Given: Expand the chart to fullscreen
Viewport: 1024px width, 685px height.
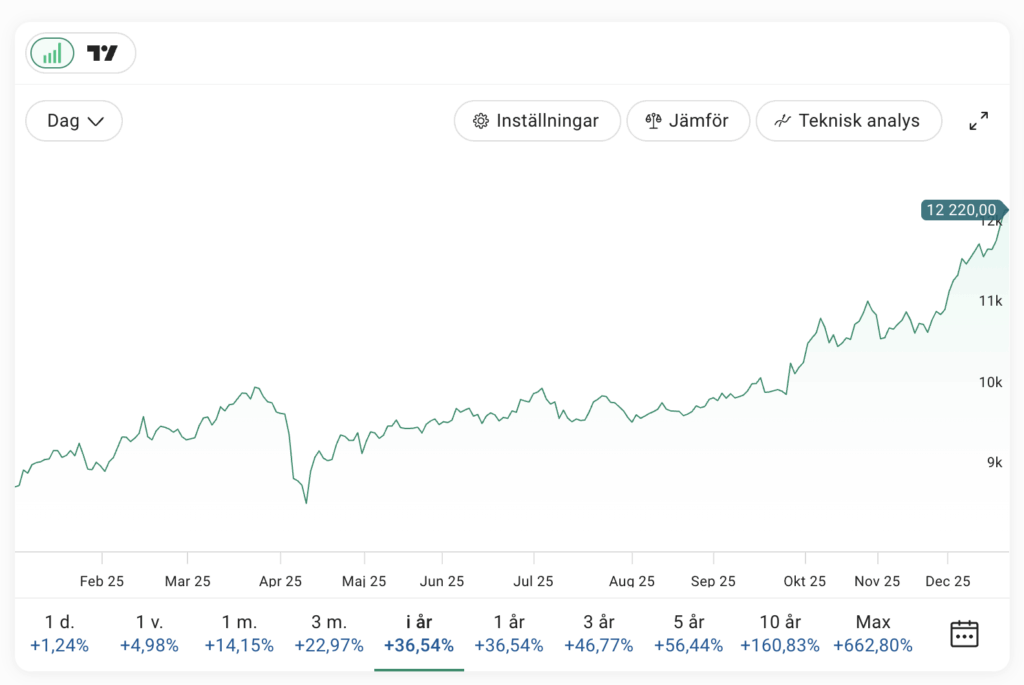Looking at the screenshot, I should [x=979, y=121].
